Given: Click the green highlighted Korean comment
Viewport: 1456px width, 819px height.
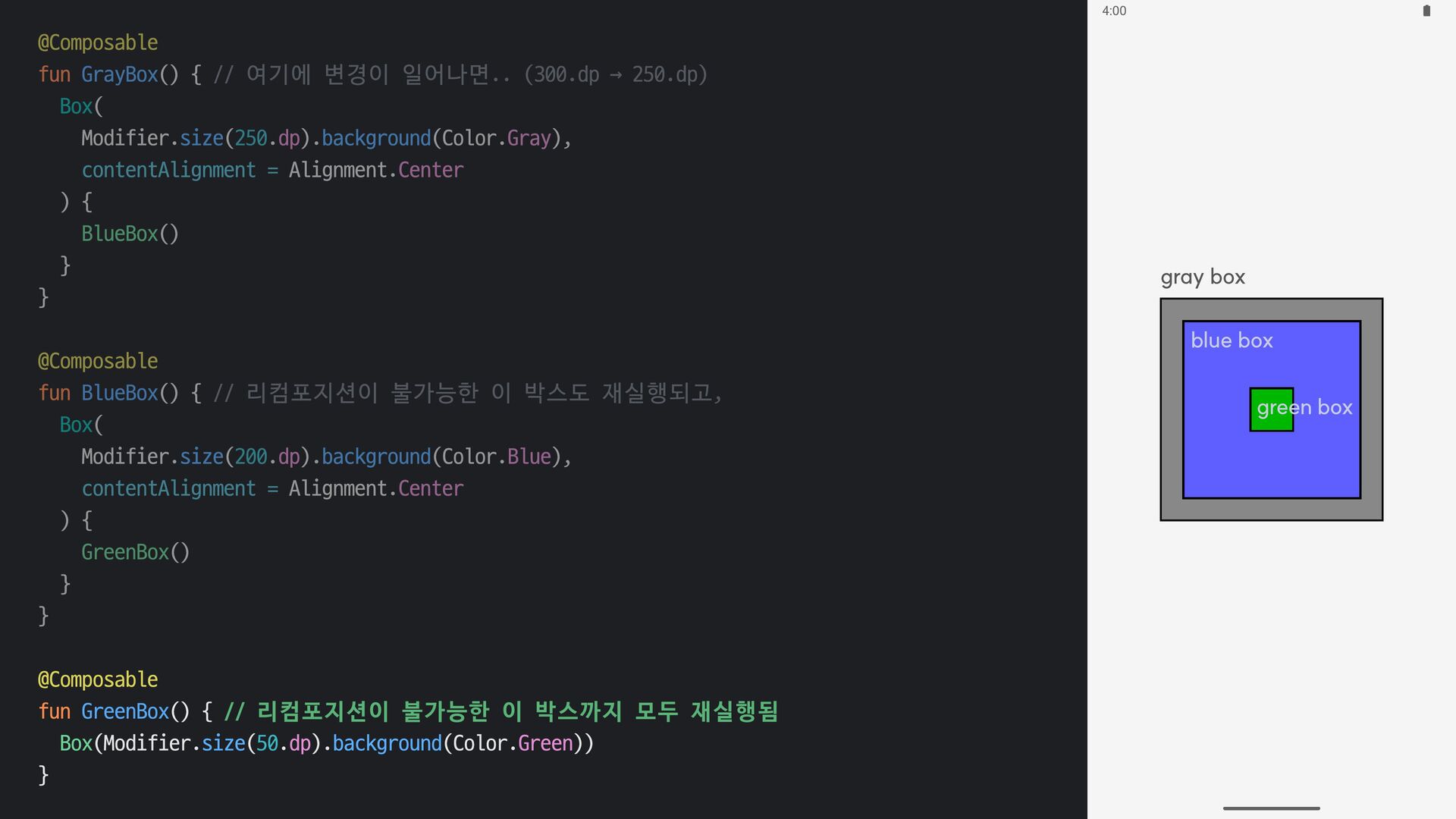Looking at the screenshot, I should pyautogui.click(x=500, y=711).
